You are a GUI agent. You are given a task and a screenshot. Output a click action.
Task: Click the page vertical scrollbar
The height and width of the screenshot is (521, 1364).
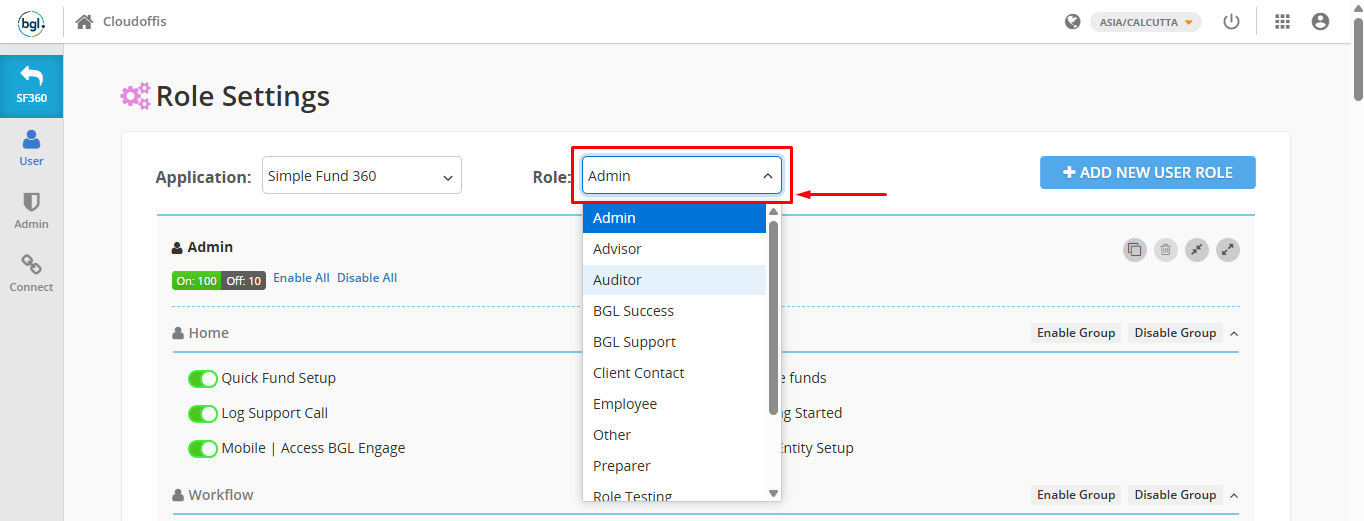click(1357, 60)
